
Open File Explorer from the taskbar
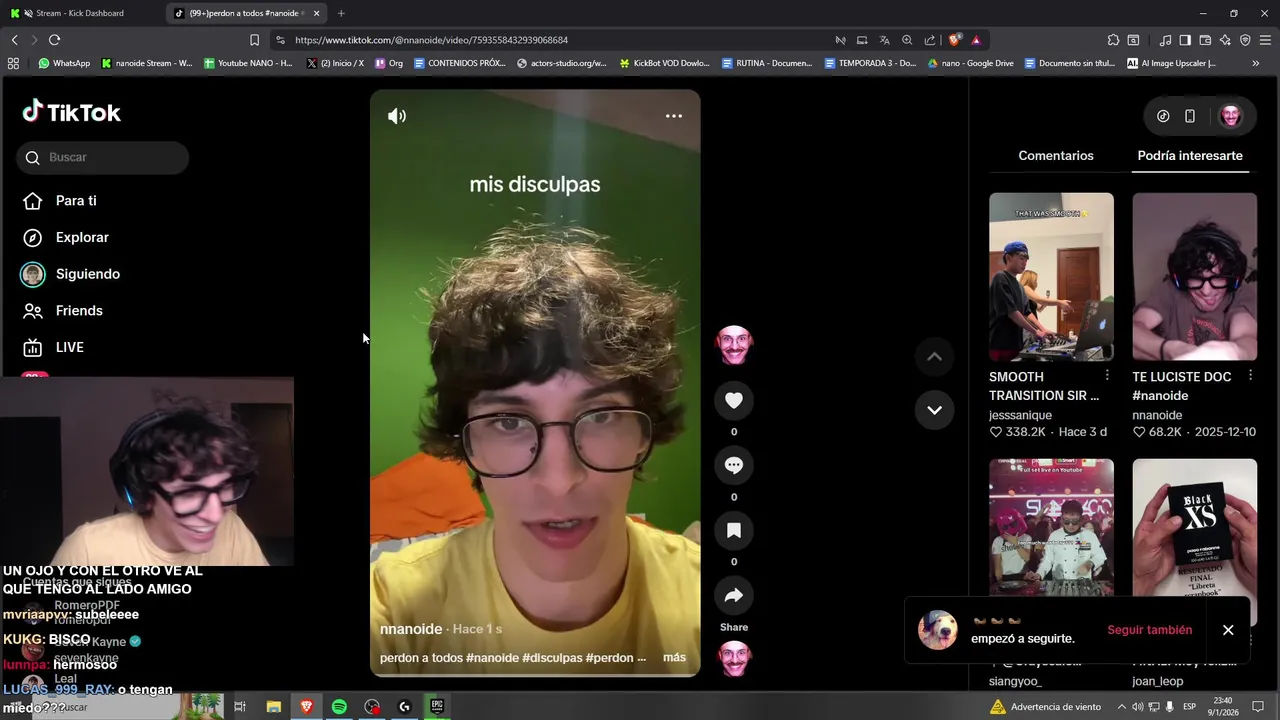(273, 707)
